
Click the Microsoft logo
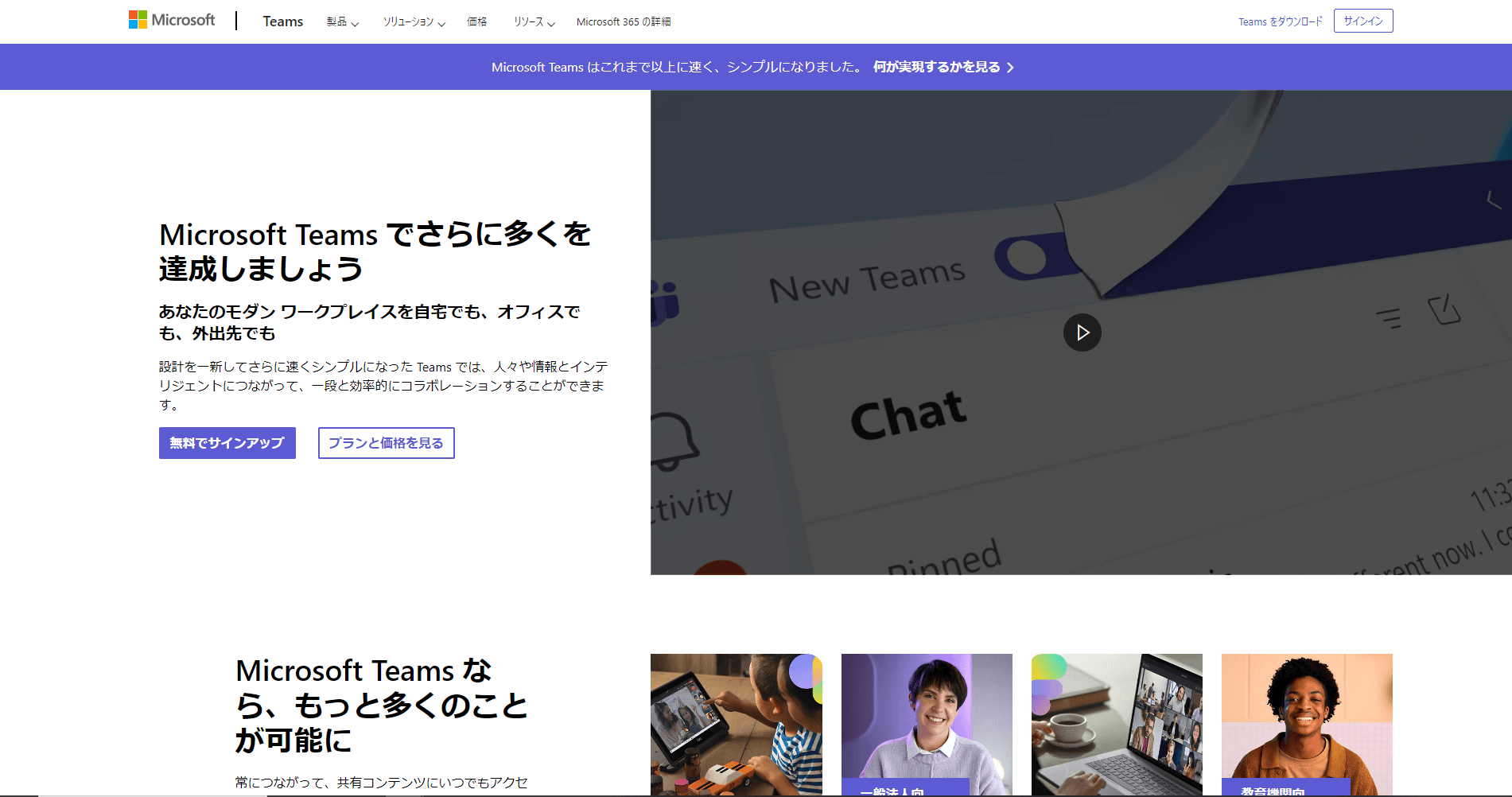tap(172, 20)
